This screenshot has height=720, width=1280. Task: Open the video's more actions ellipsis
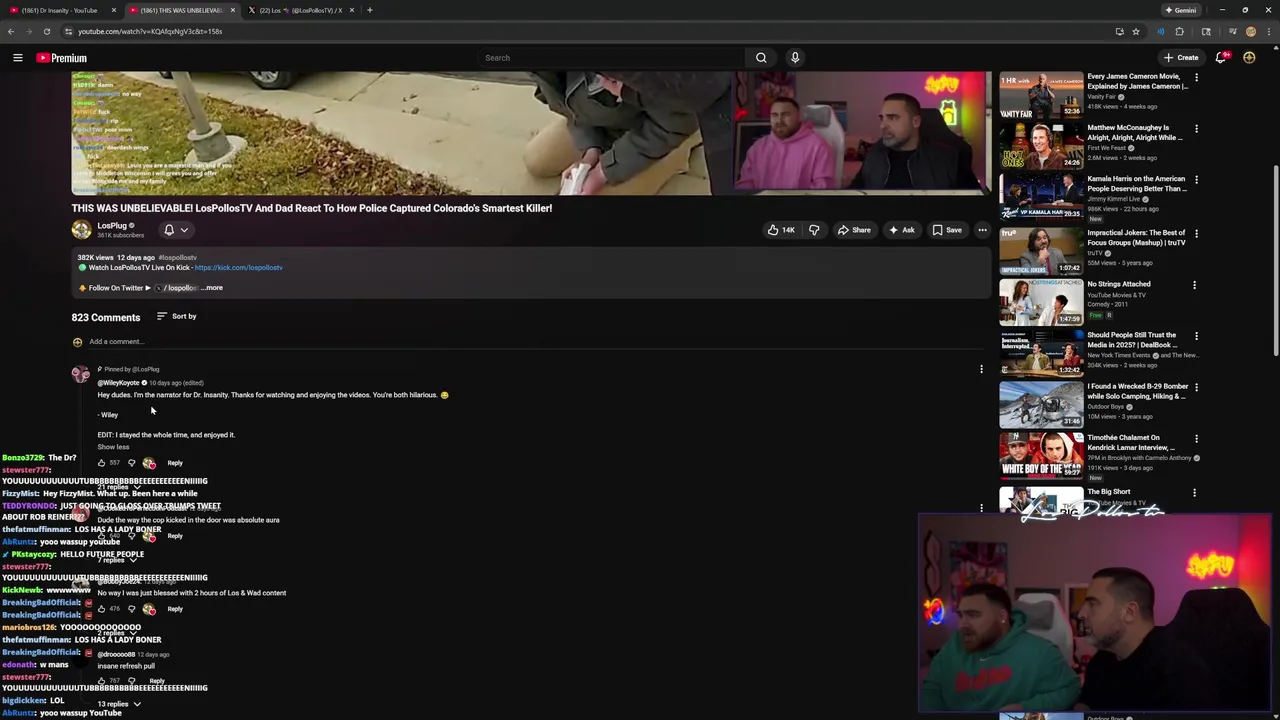coord(982,230)
